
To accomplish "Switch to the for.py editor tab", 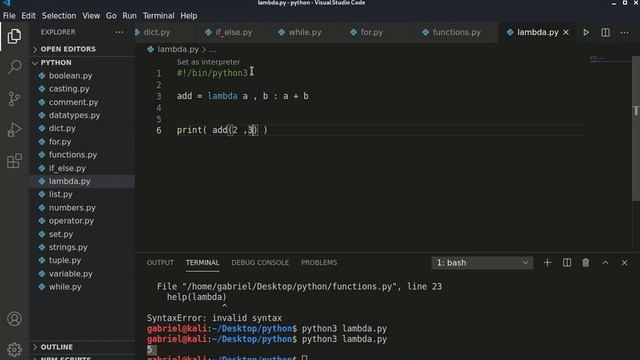I will 371,32.
